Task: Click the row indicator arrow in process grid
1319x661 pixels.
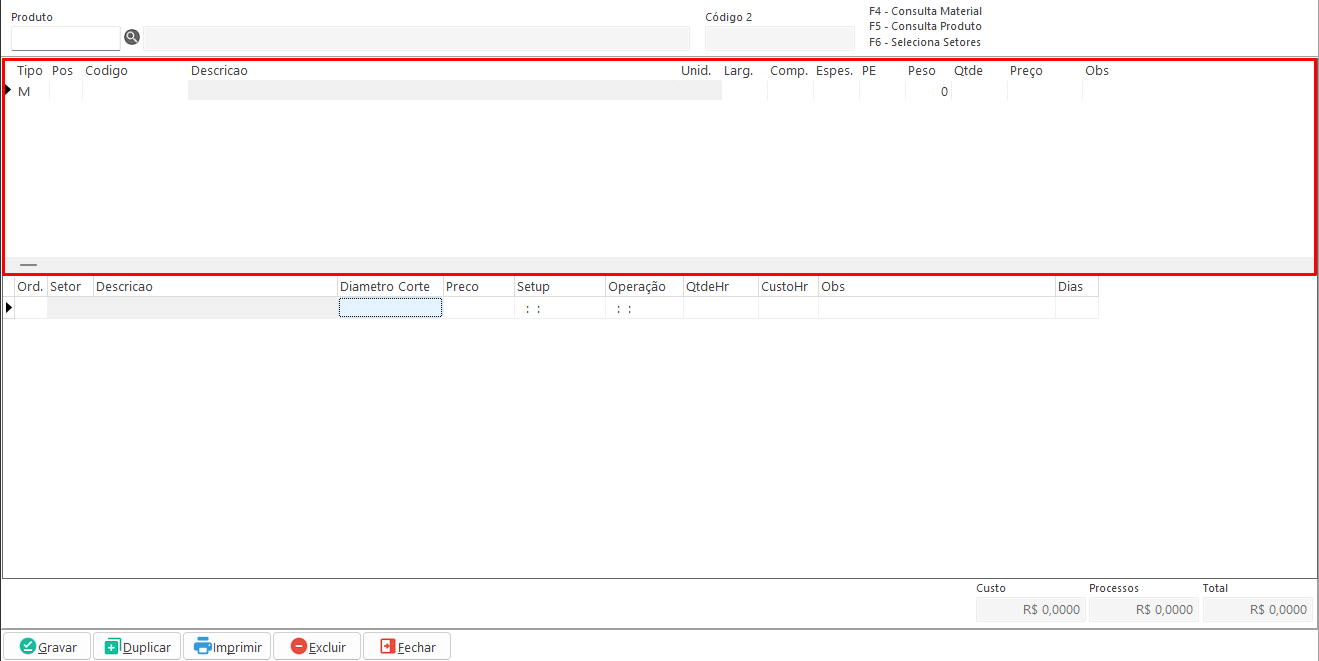Action: point(9,308)
